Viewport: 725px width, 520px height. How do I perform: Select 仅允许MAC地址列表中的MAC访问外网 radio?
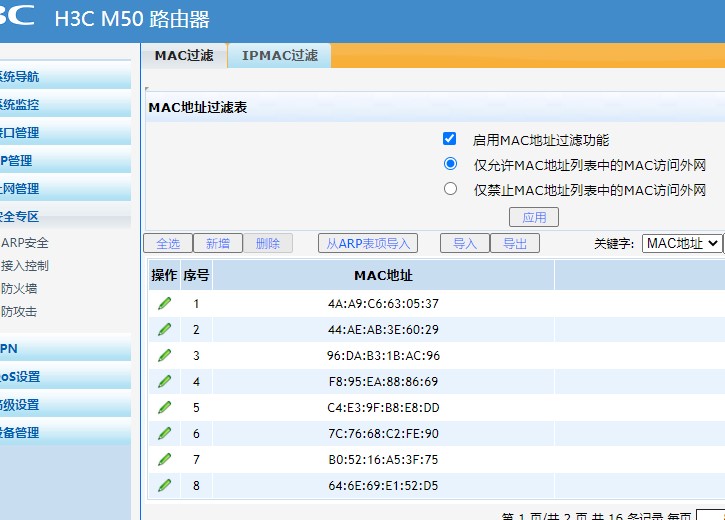point(450,164)
